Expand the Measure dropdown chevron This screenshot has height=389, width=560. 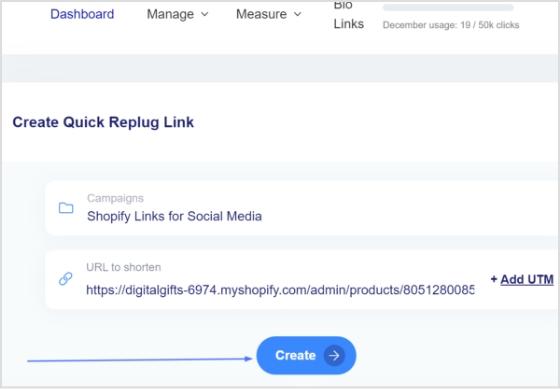coord(298,14)
